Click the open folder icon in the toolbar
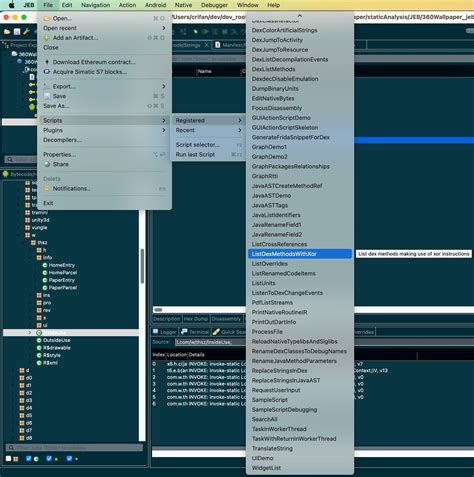Image resolution: width=474 pixels, height=477 pixels. [x=7, y=32]
